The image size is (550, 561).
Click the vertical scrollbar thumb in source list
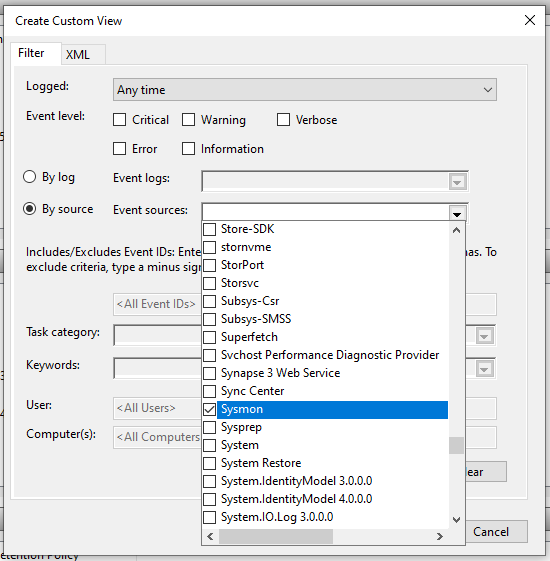coord(456,445)
